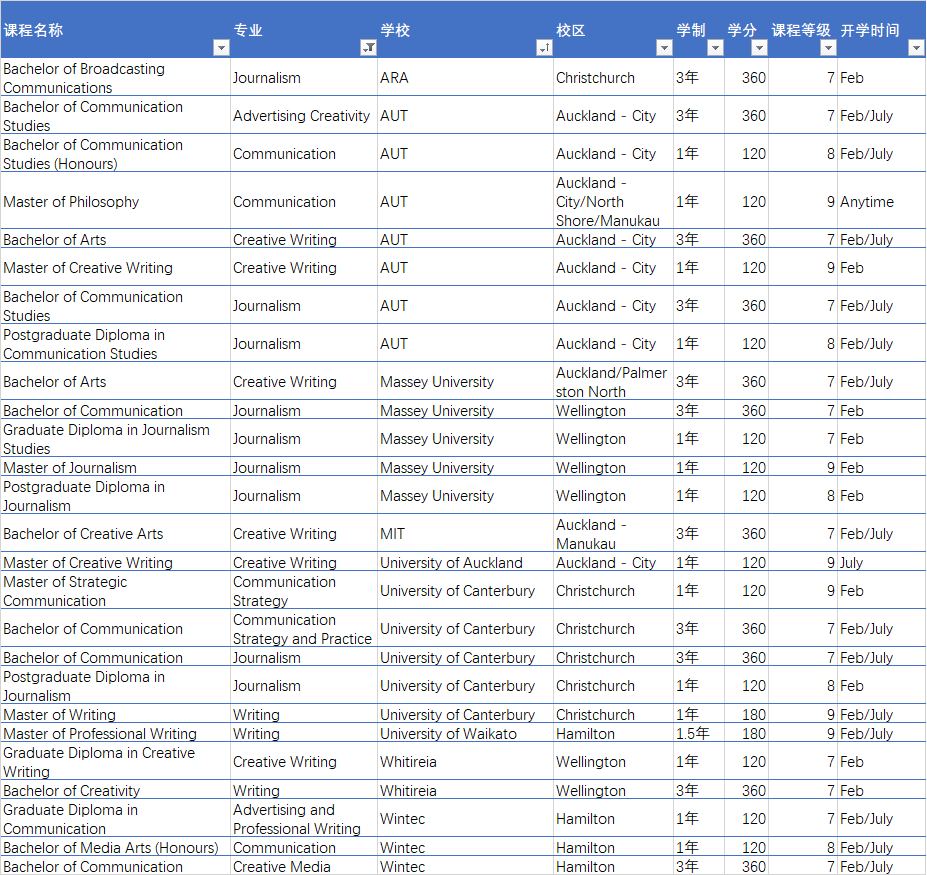Select the 1.5年 duration cell
Screen dimensions: 927x875
699,734
